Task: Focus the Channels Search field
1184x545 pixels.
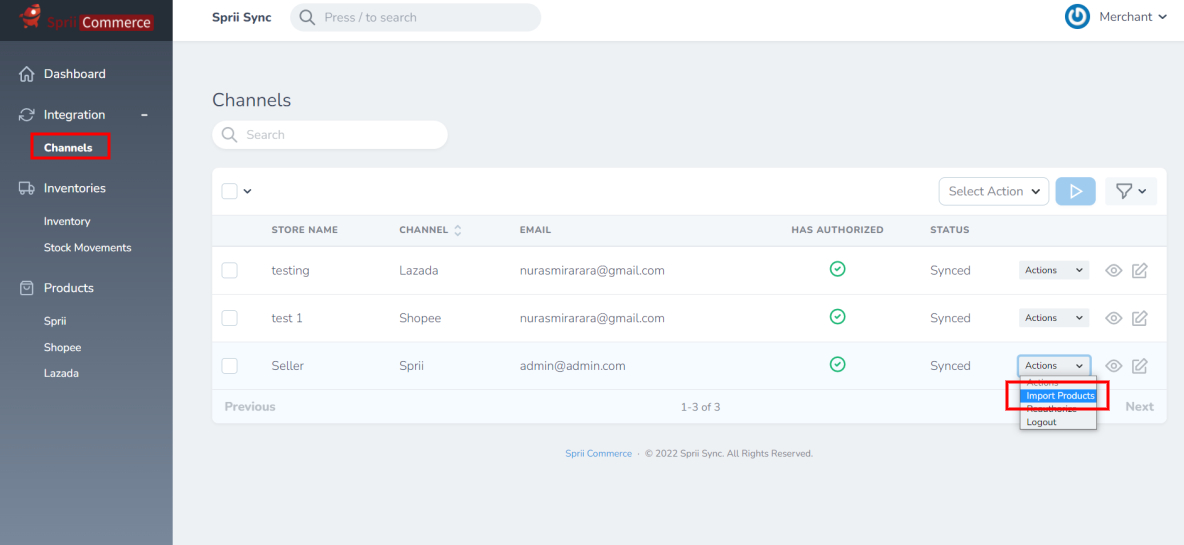Action: point(330,135)
